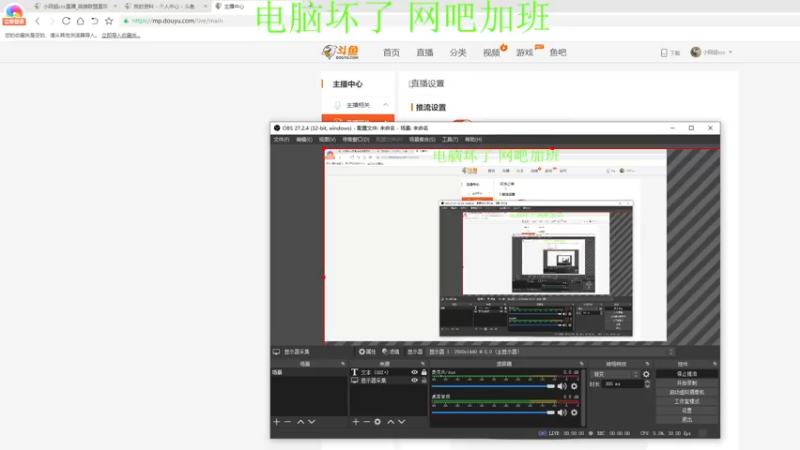800x450 pixels.
Task: Open the 显示器 display selection dropdown
Action: tap(552, 352)
